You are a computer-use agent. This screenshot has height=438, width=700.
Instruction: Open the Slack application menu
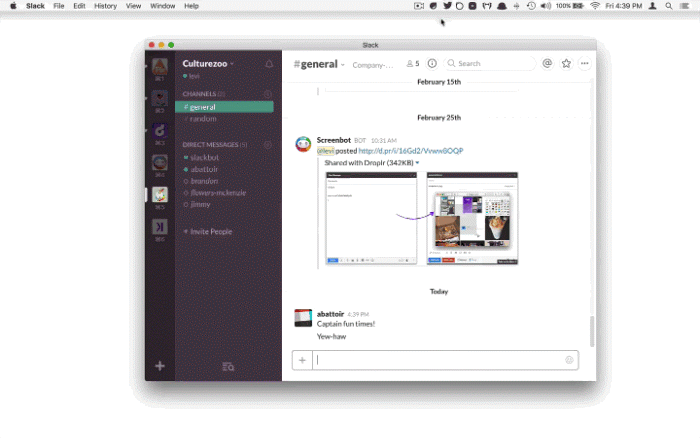(35, 6)
